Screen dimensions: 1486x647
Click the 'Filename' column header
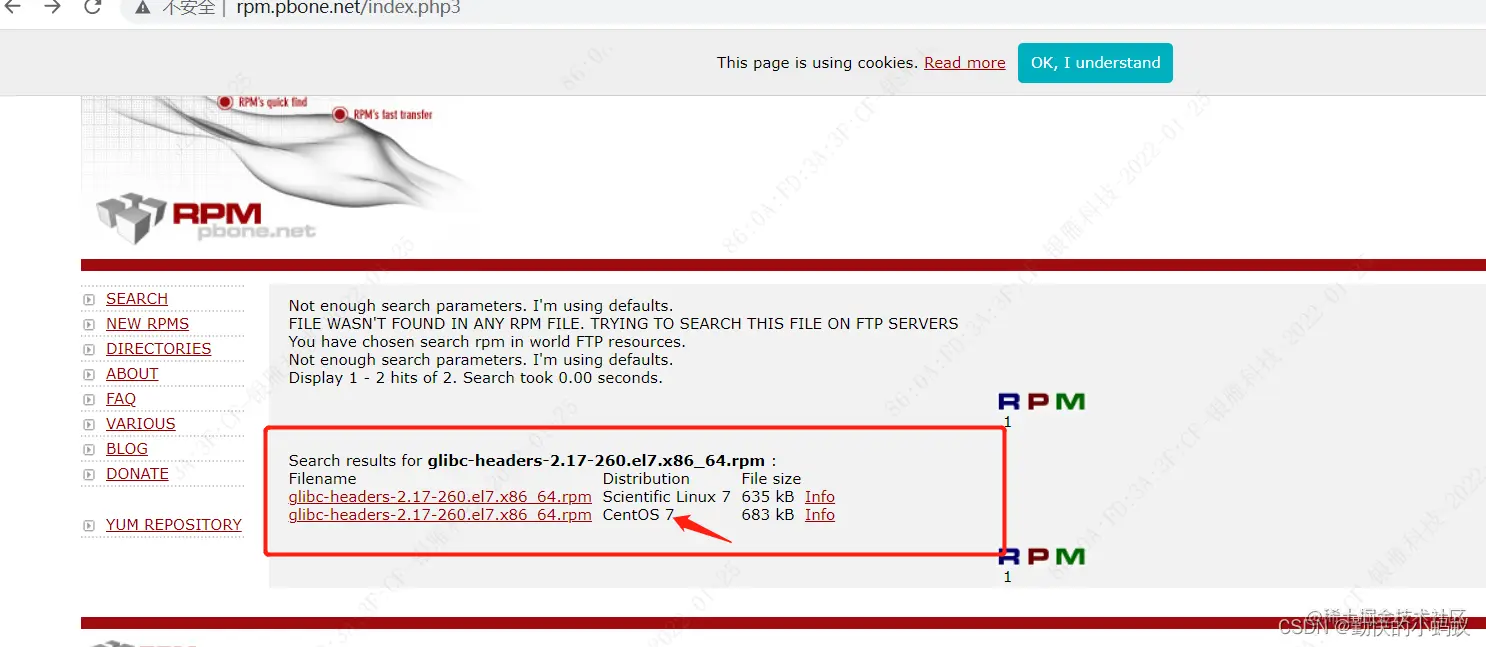(322, 479)
